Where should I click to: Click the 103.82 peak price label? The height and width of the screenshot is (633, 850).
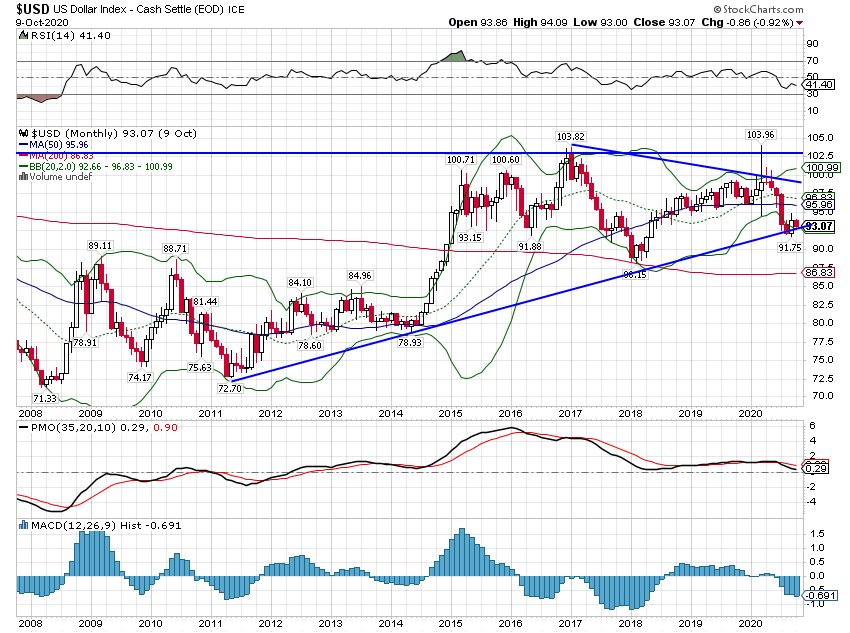(570, 137)
